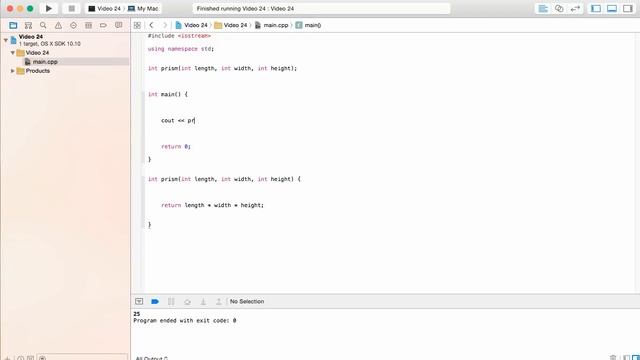The image size is (640, 360).
Task: Open main() symbol list in jump bar
Action: point(308,25)
